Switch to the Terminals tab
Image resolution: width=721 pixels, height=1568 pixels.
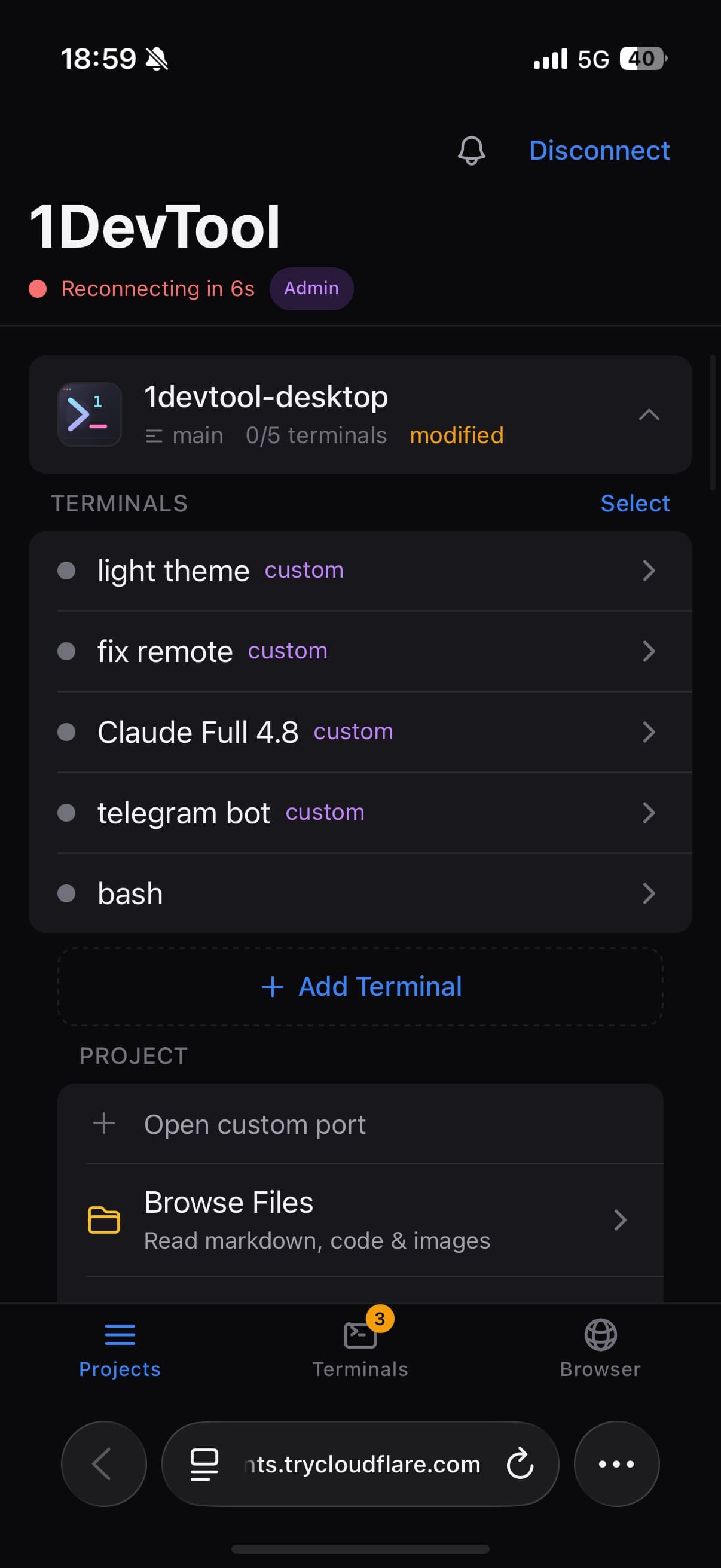tap(360, 1347)
